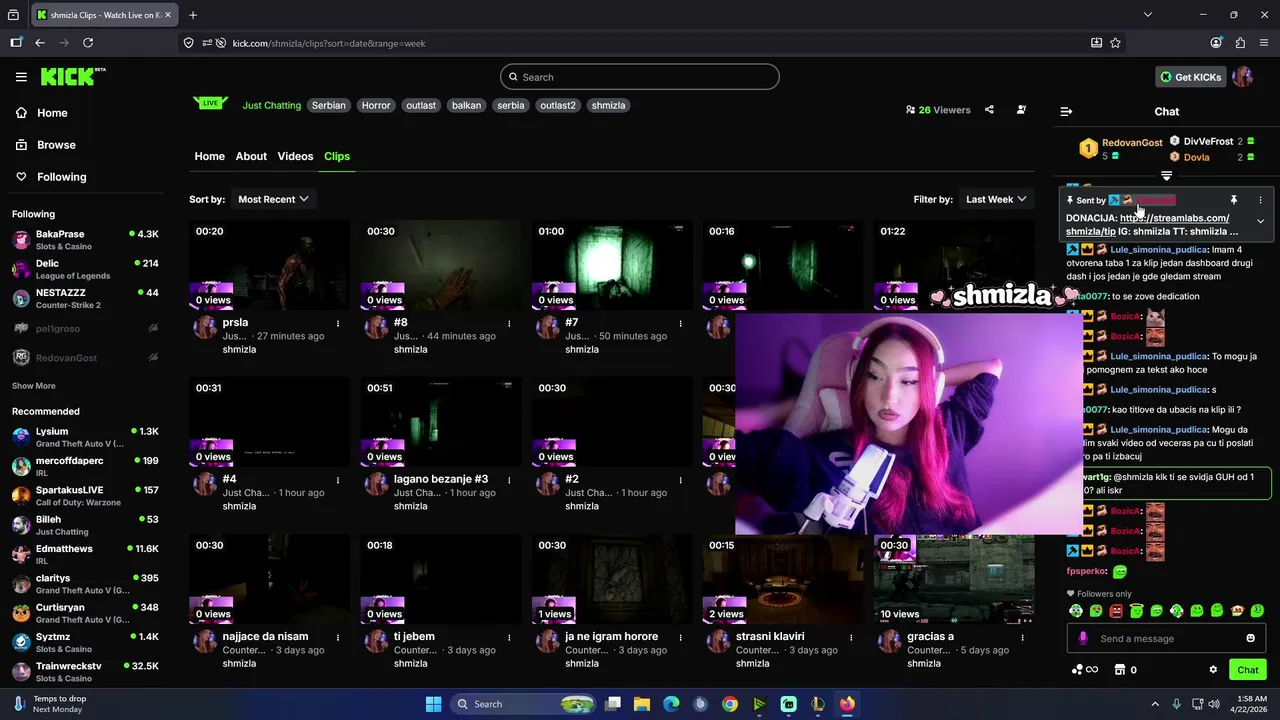1280x720 pixels.
Task: Open the Most Recent sort dropdown
Action: (x=273, y=199)
